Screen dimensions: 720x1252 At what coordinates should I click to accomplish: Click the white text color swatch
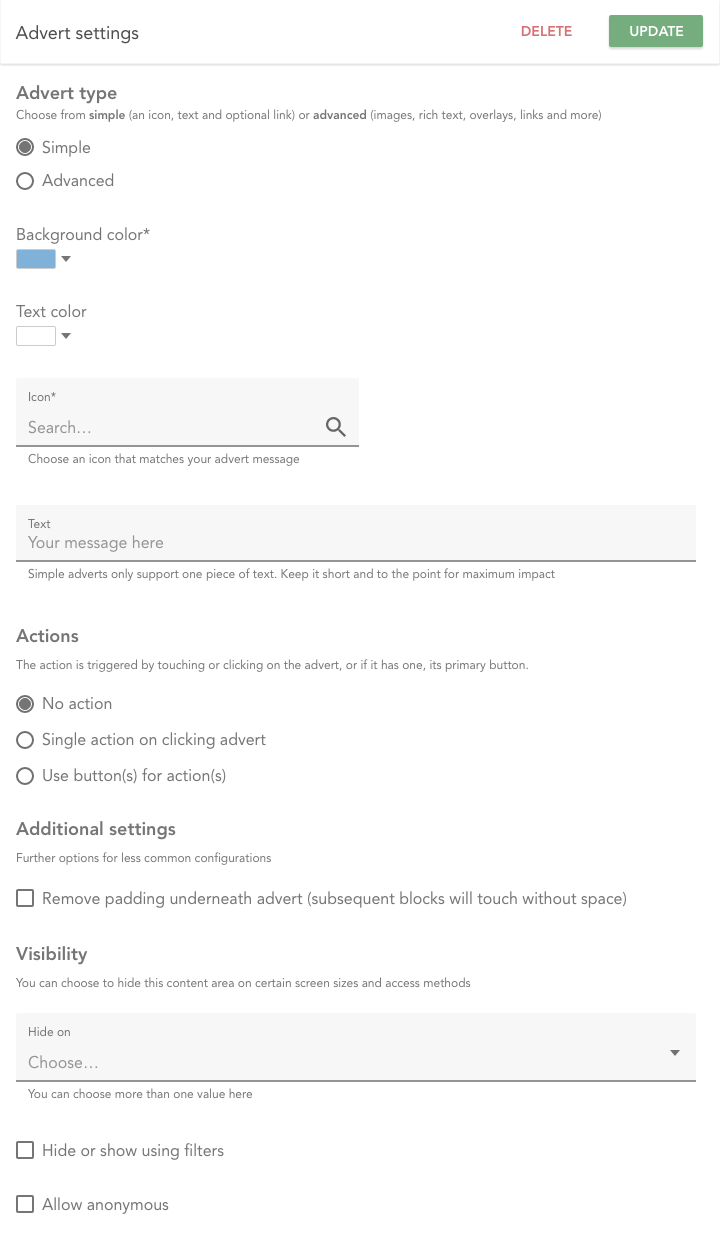(36, 336)
